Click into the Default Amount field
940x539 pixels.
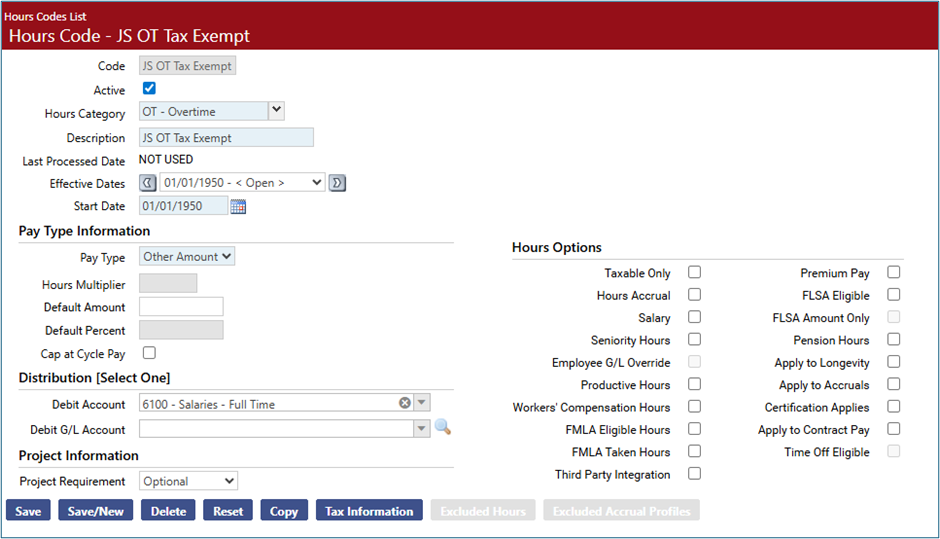point(181,307)
